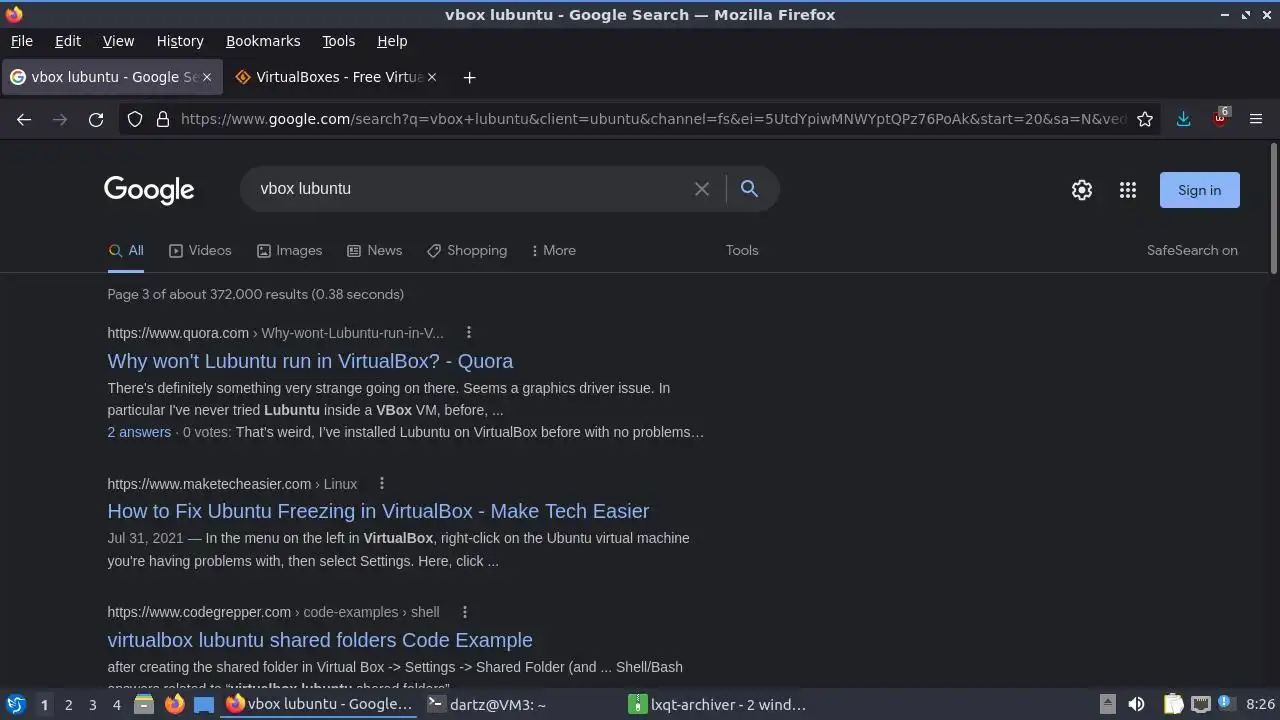
Task: Show desktop from the panel icon
Action: click(204, 704)
